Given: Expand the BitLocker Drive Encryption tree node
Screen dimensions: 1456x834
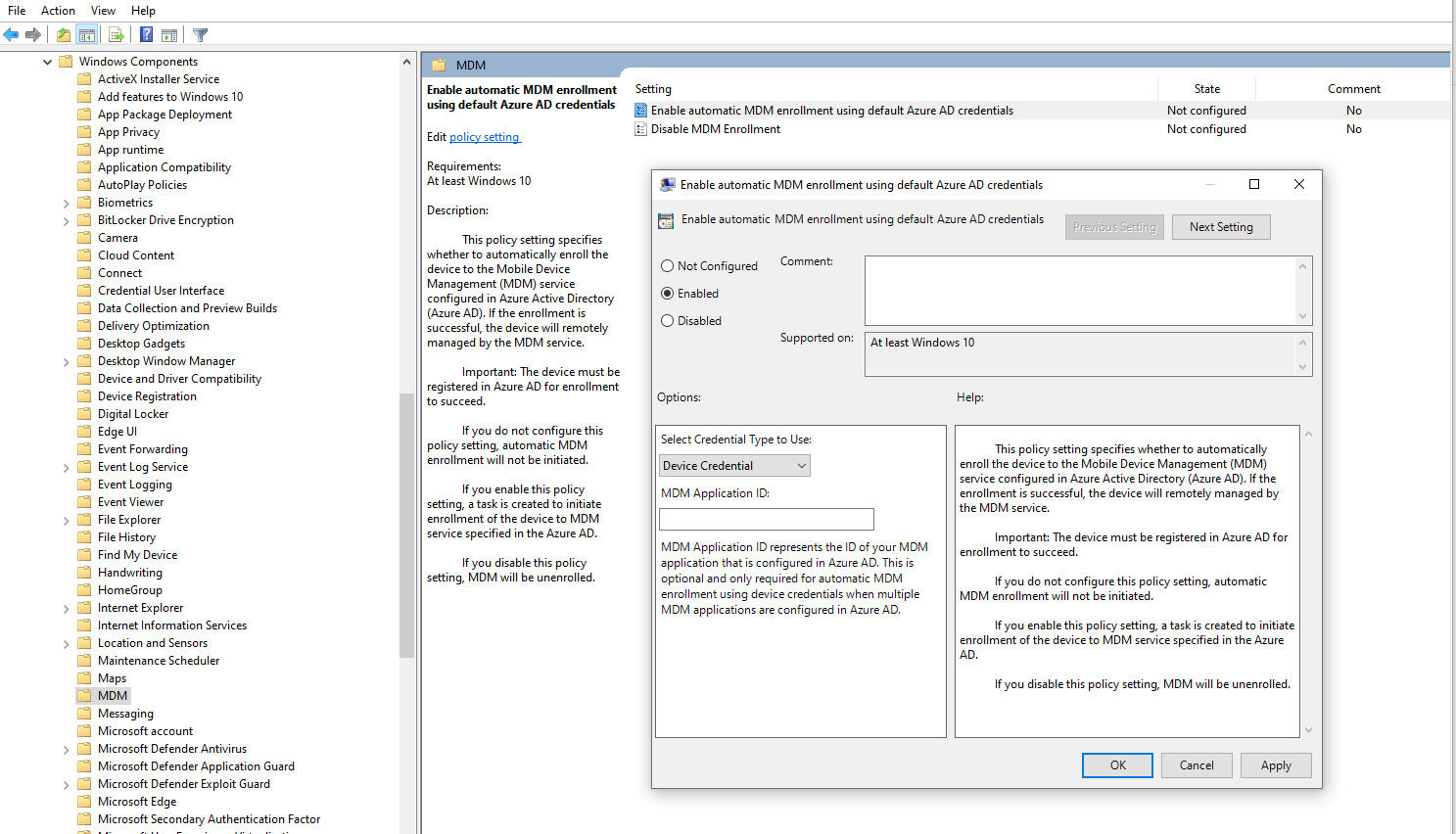Looking at the screenshot, I should click(67, 219).
